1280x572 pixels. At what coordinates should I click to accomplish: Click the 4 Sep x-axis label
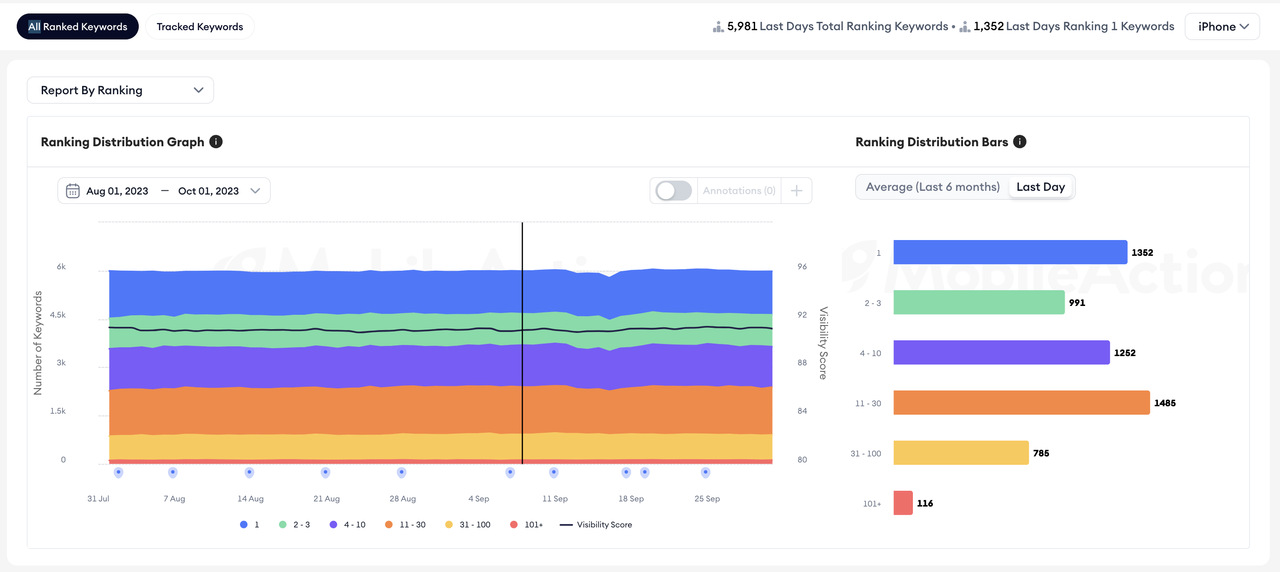coord(478,498)
